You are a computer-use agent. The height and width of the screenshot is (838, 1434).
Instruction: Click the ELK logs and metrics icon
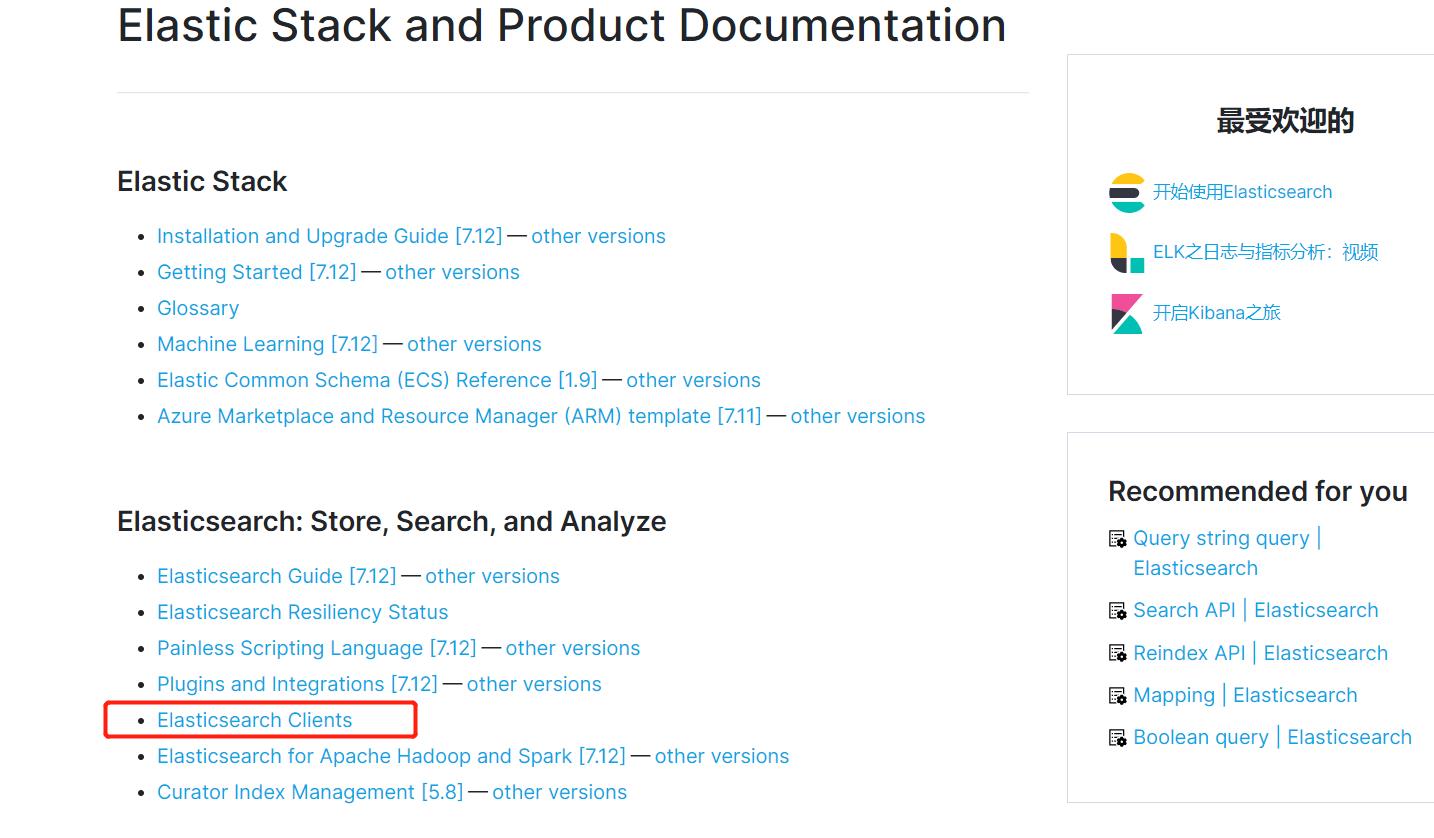(x=1127, y=253)
